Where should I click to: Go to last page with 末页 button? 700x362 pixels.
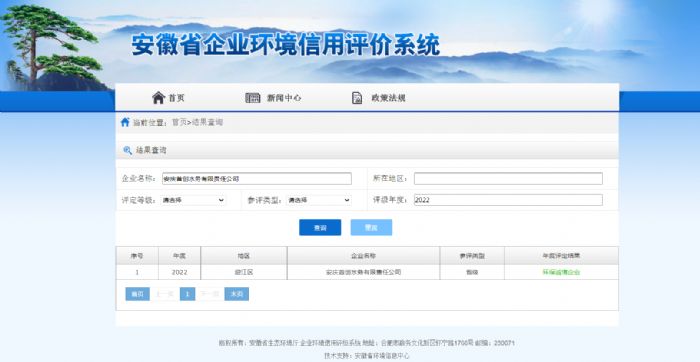tap(237, 294)
